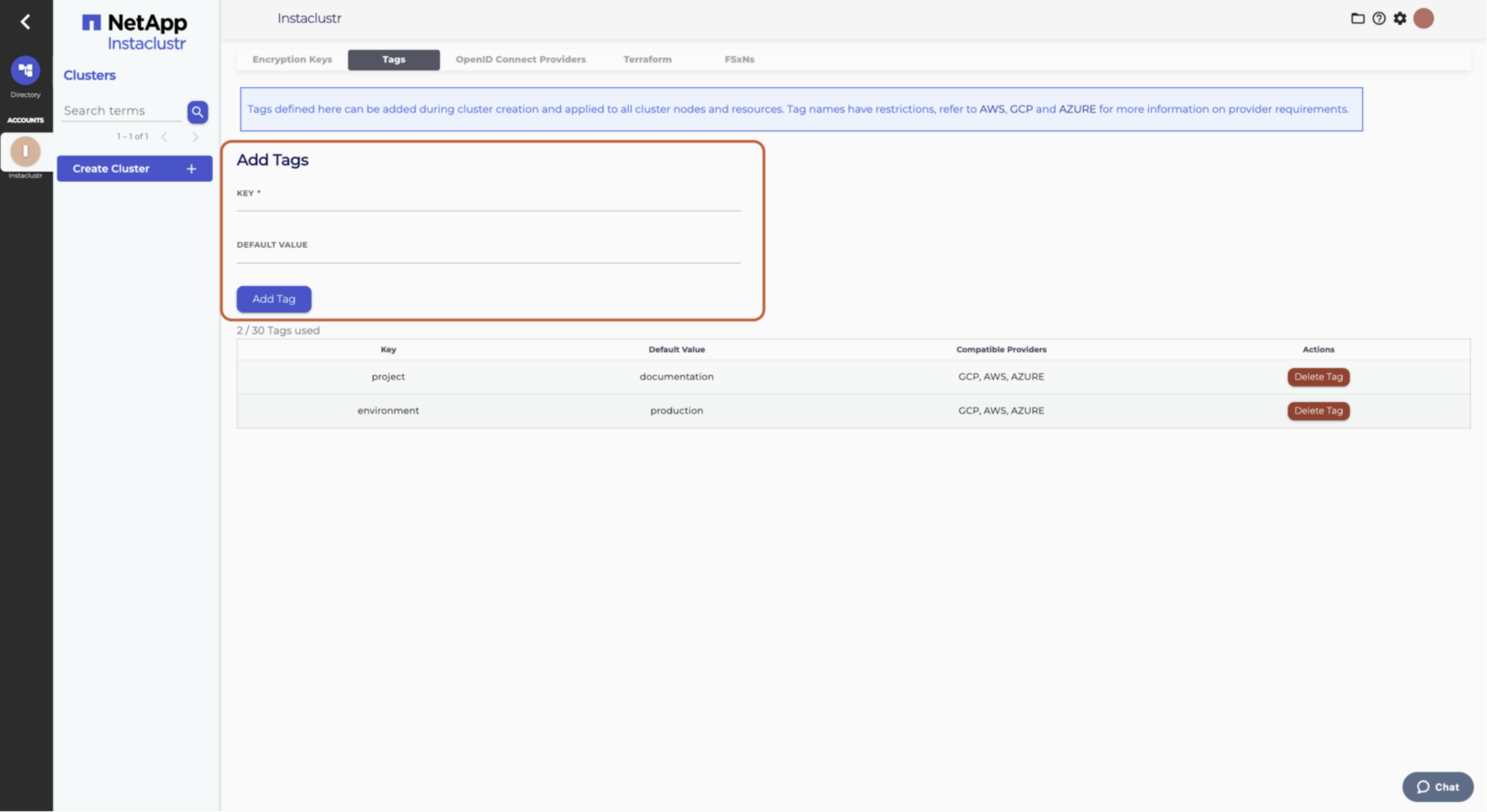The width and height of the screenshot is (1487, 812).
Task: Go to the next clusters page chevron
Action: pos(196,137)
